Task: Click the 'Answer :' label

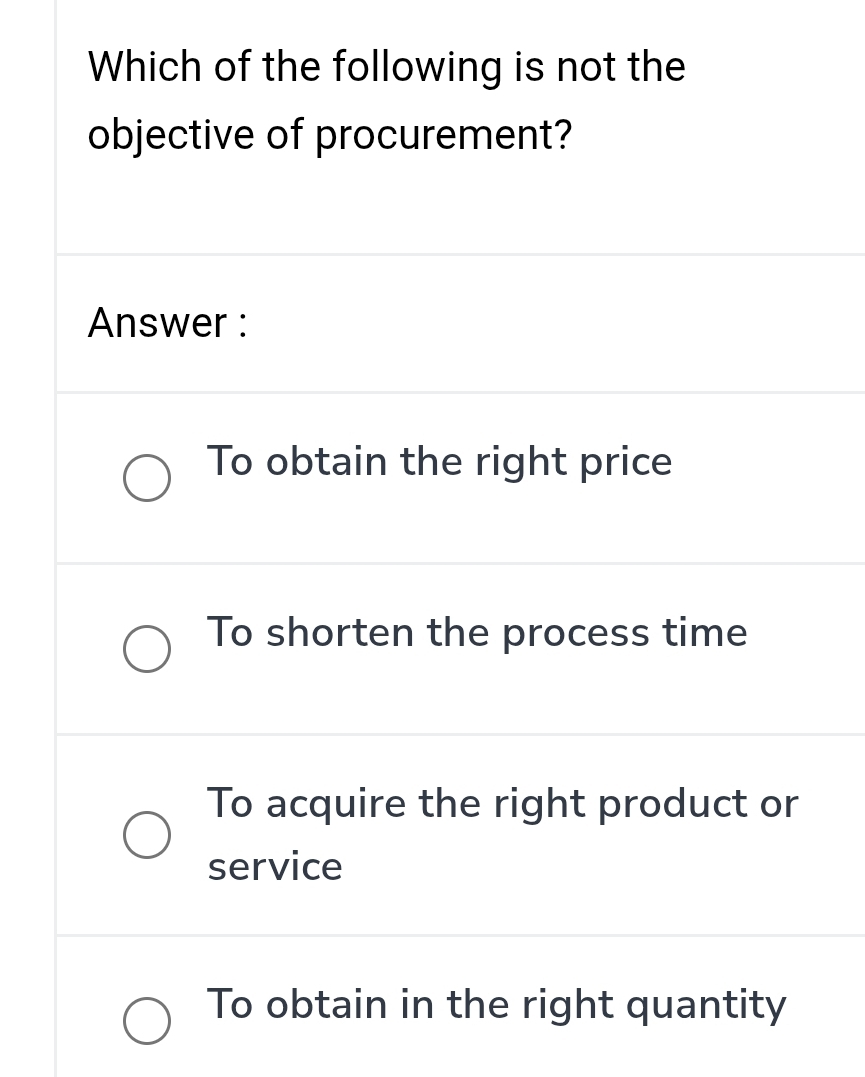Action: tap(166, 322)
